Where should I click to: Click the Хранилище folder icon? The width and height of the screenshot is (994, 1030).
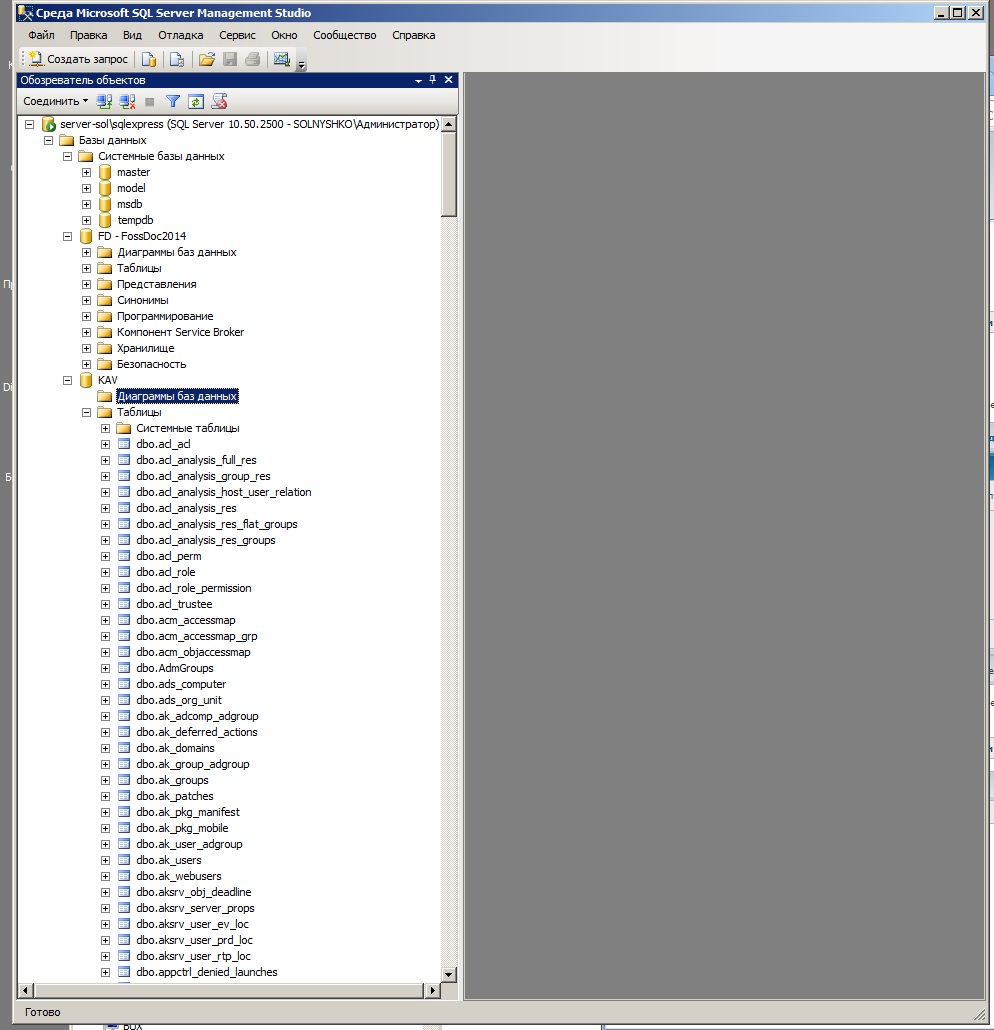(104, 348)
